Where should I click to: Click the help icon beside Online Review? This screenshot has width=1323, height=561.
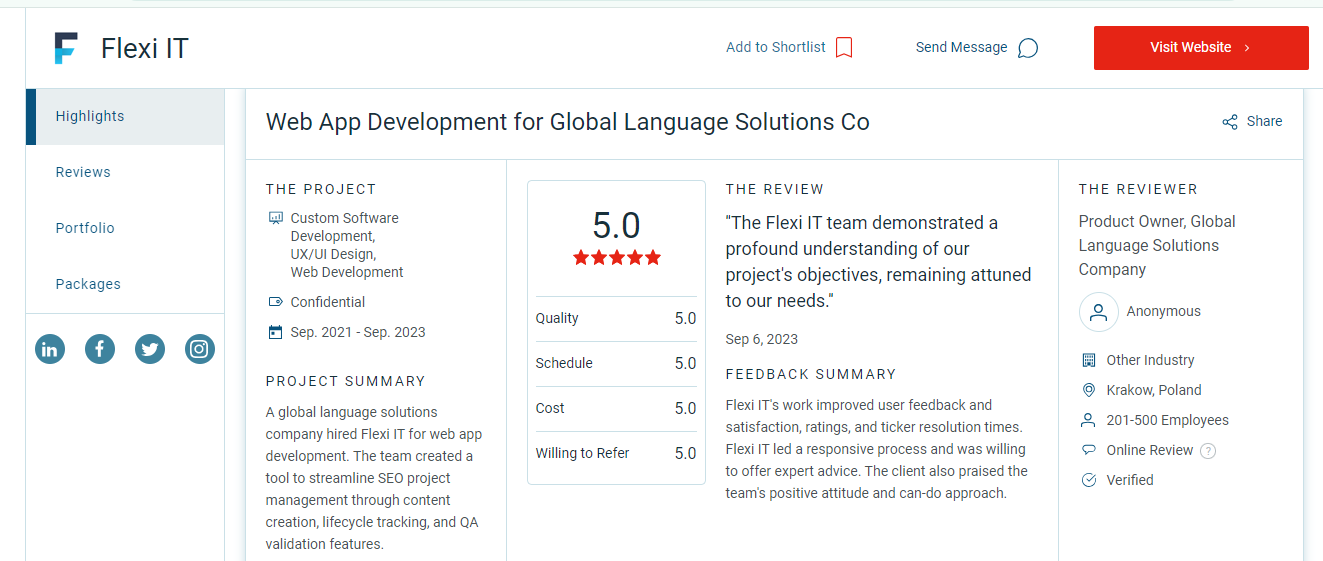coord(1208,451)
